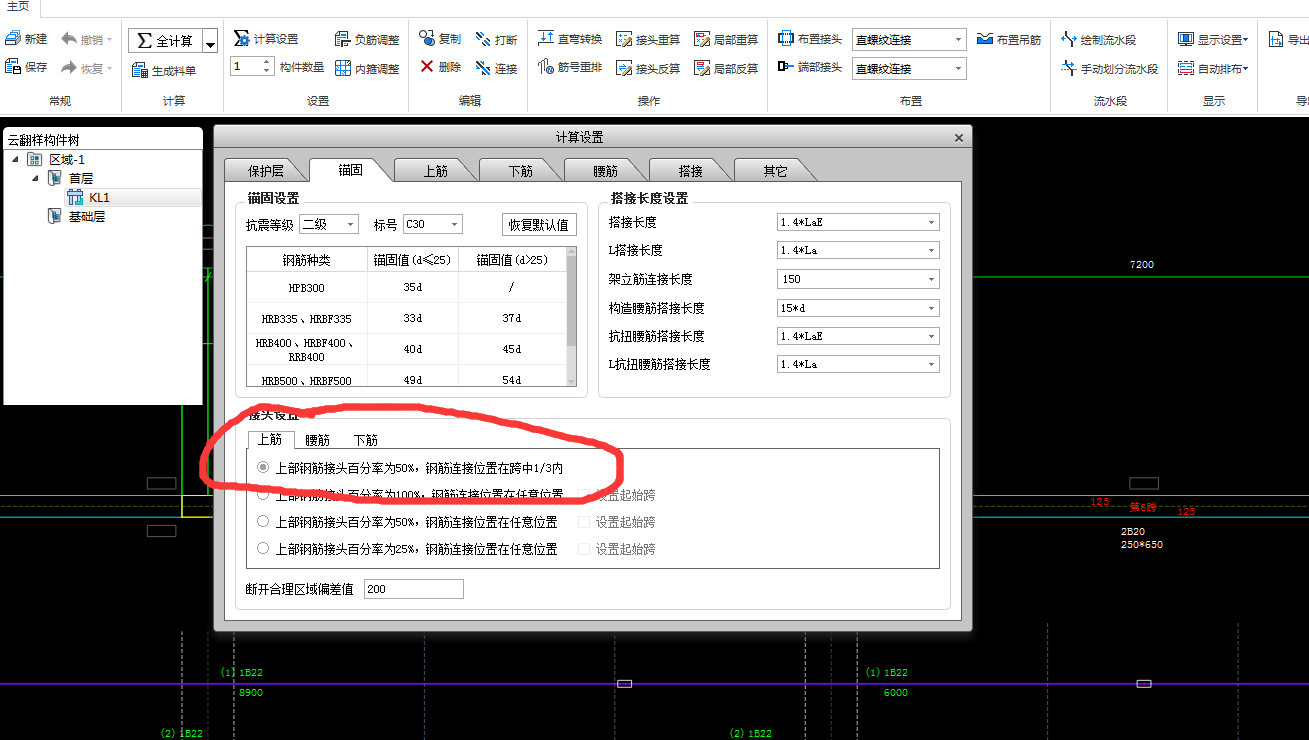Select radio 接头百分率为25% 连接位置在任意位置

(263, 548)
